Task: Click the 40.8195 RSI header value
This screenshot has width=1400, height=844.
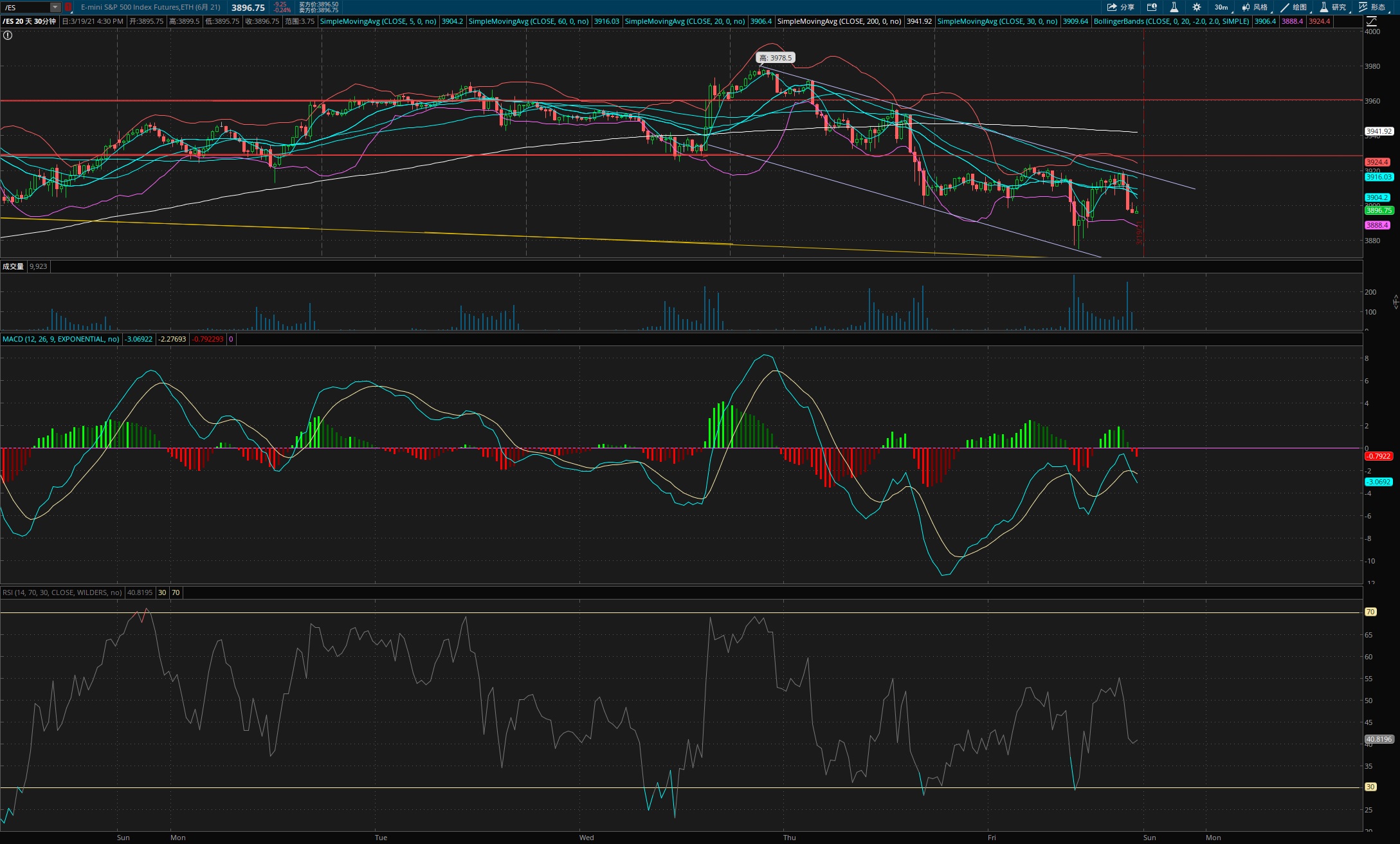Action: 140,592
